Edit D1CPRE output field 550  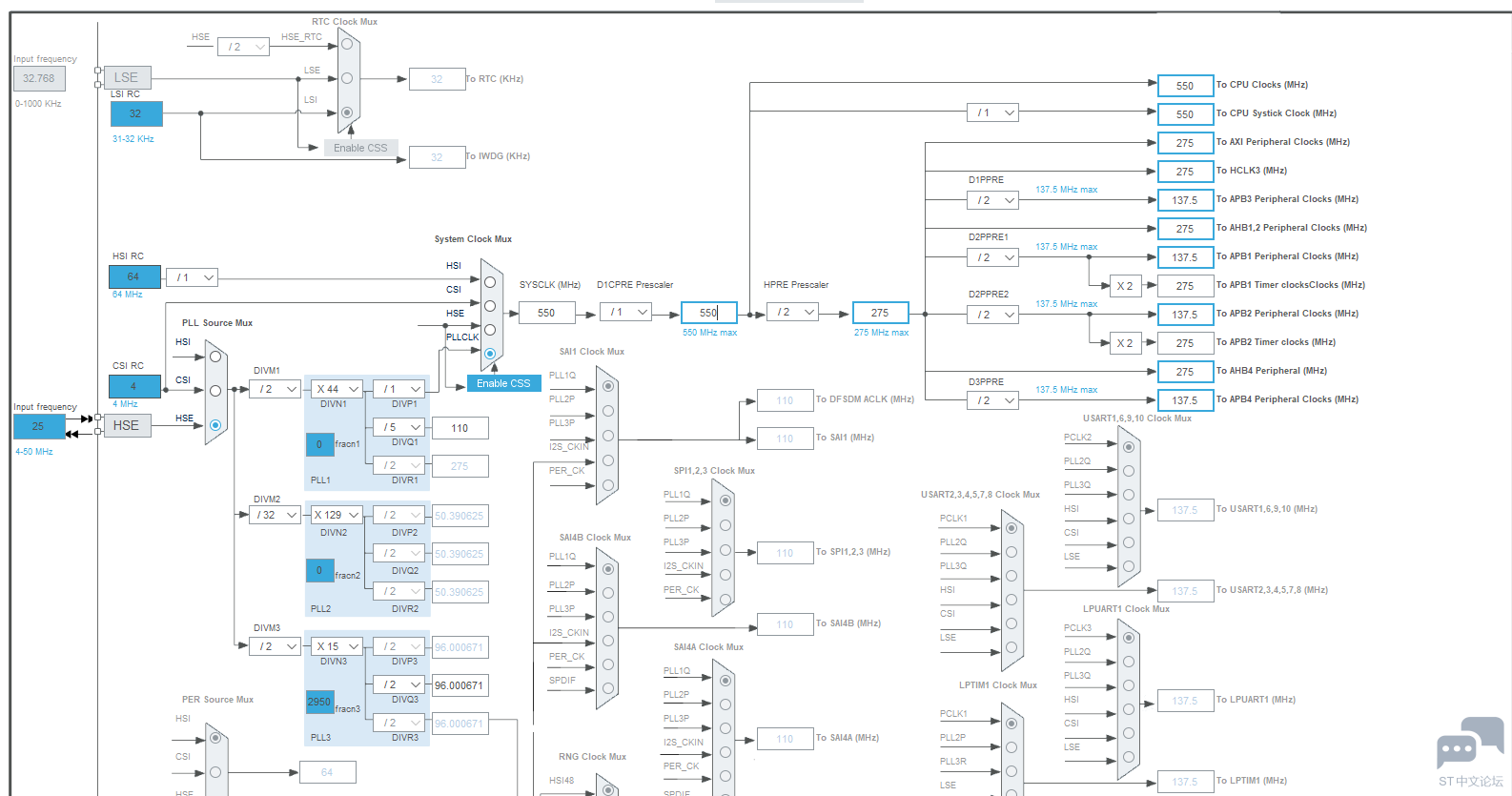click(x=709, y=313)
